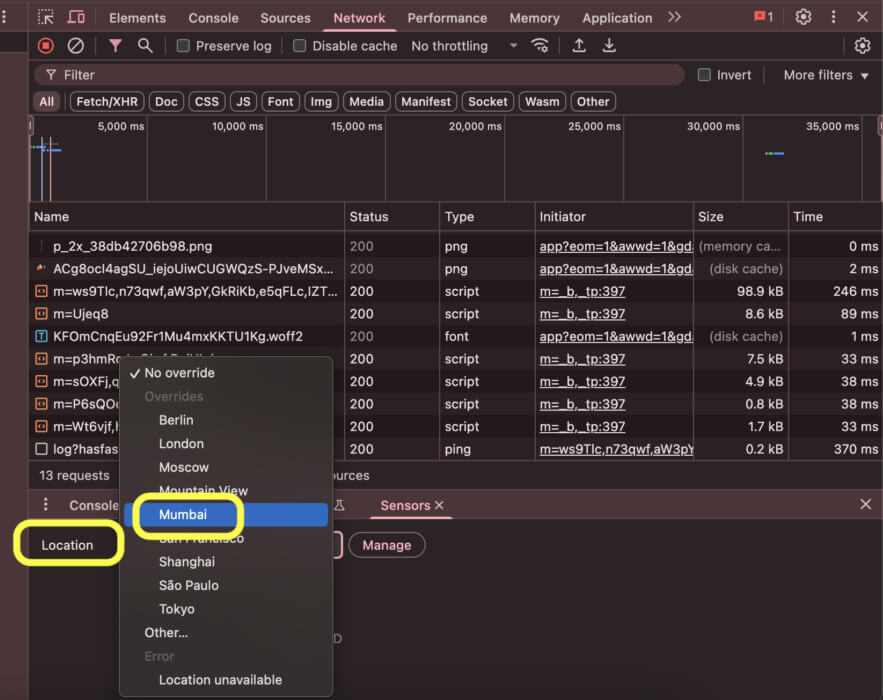The height and width of the screenshot is (700, 883).
Task: Clear the network log
Action: [x=75, y=46]
